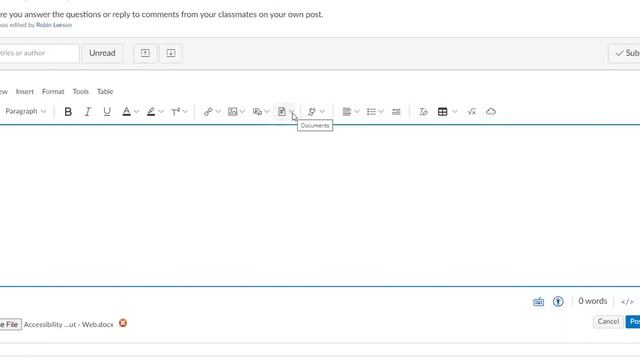640x360 pixels.
Task: Click the insert link icon
Action: (208, 111)
